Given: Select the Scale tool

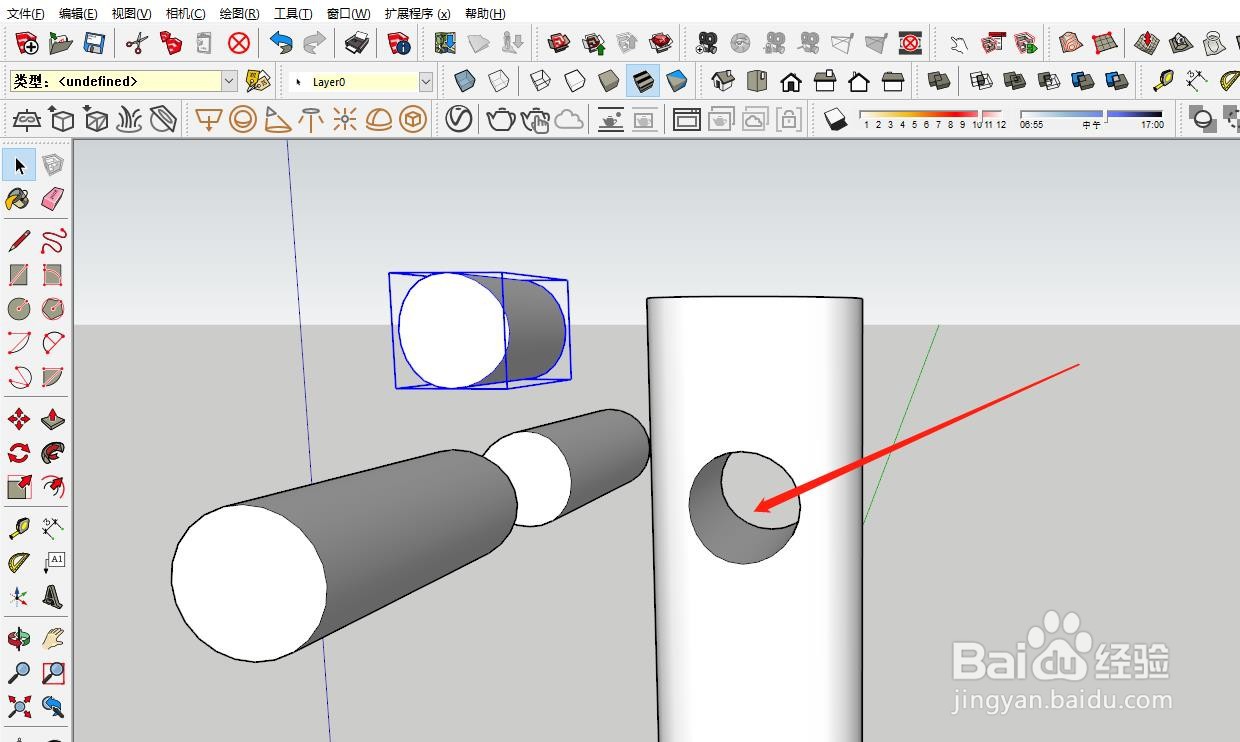Looking at the screenshot, I should click(19, 487).
